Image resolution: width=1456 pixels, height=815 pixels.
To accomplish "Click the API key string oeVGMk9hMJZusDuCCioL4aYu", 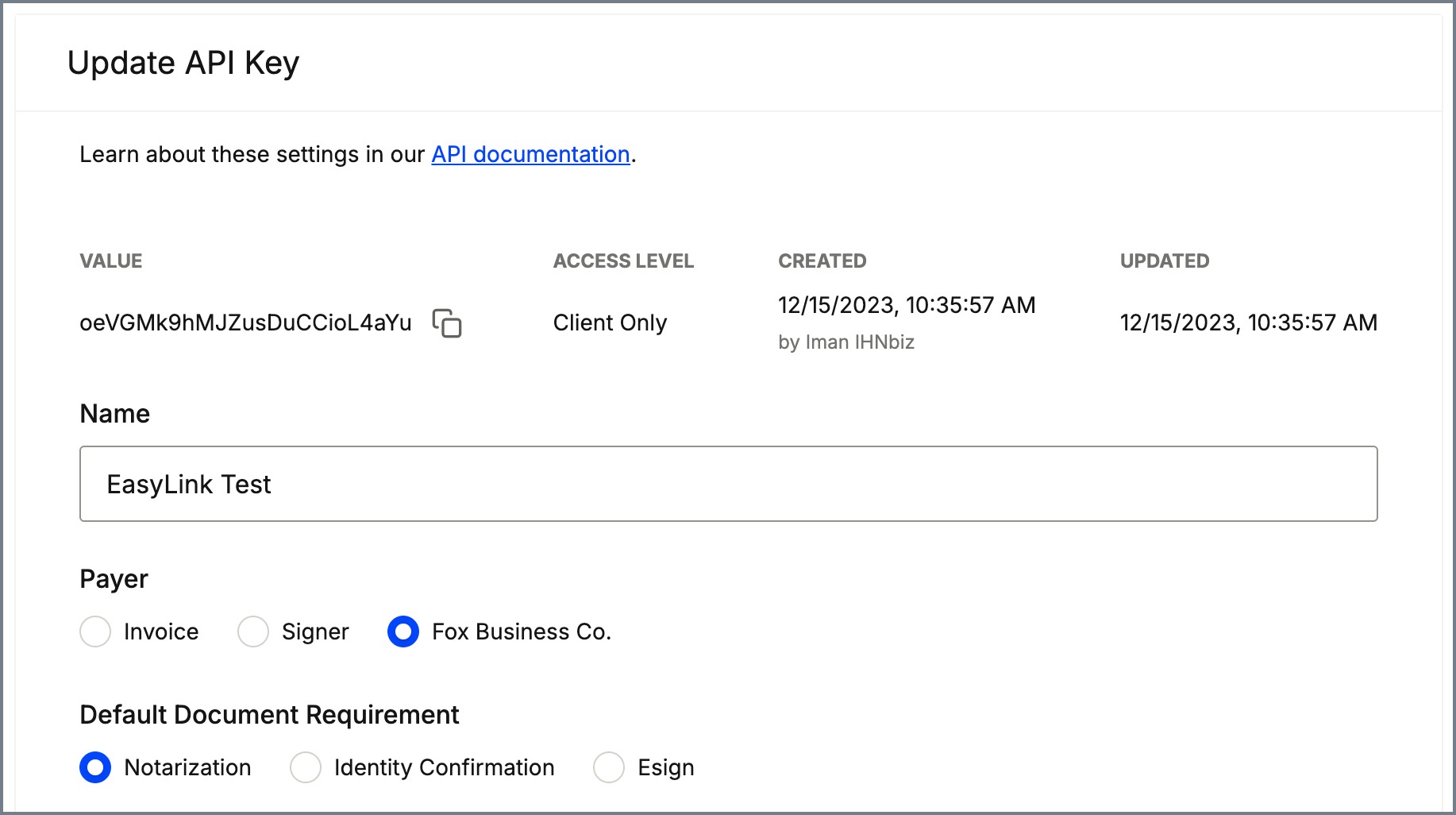I will coord(245,323).
